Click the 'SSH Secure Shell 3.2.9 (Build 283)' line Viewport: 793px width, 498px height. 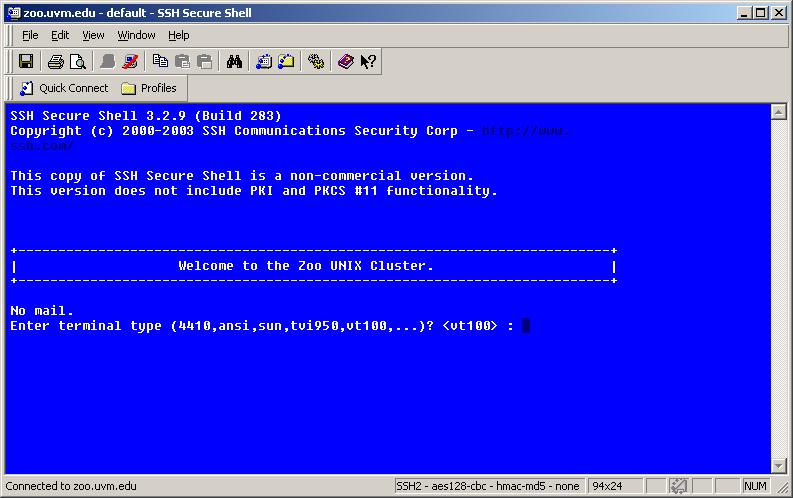tap(146, 116)
